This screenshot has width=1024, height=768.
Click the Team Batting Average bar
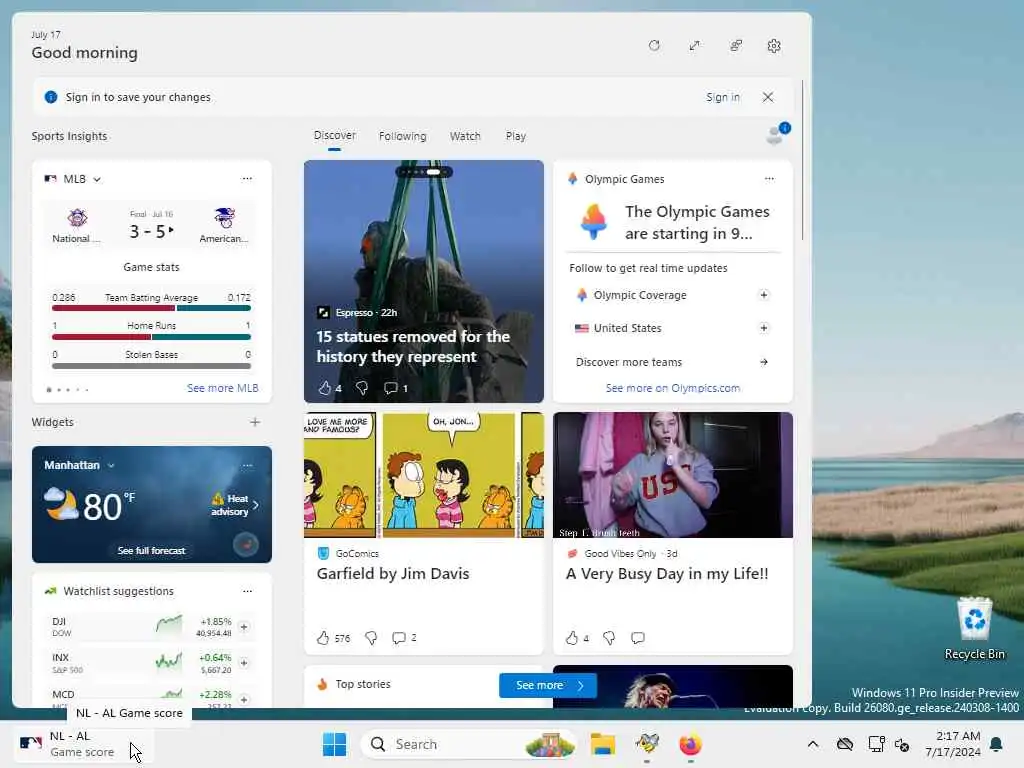pyautogui.click(x=152, y=308)
